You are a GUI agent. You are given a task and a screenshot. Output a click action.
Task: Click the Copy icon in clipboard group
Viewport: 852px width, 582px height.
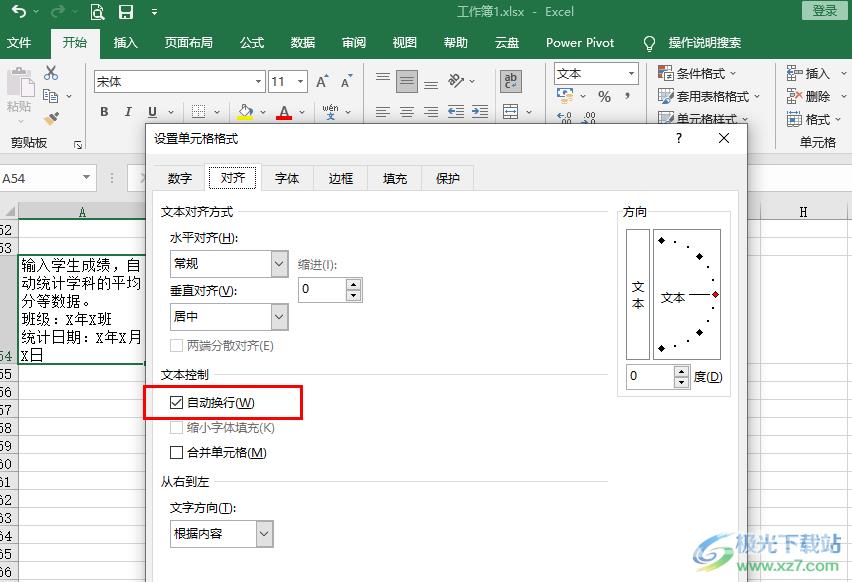point(51,96)
